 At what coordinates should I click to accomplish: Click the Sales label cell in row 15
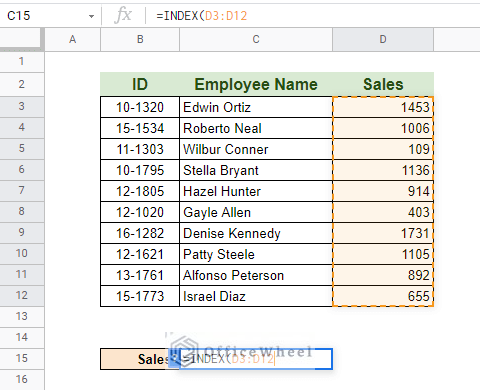coord(140,359)
